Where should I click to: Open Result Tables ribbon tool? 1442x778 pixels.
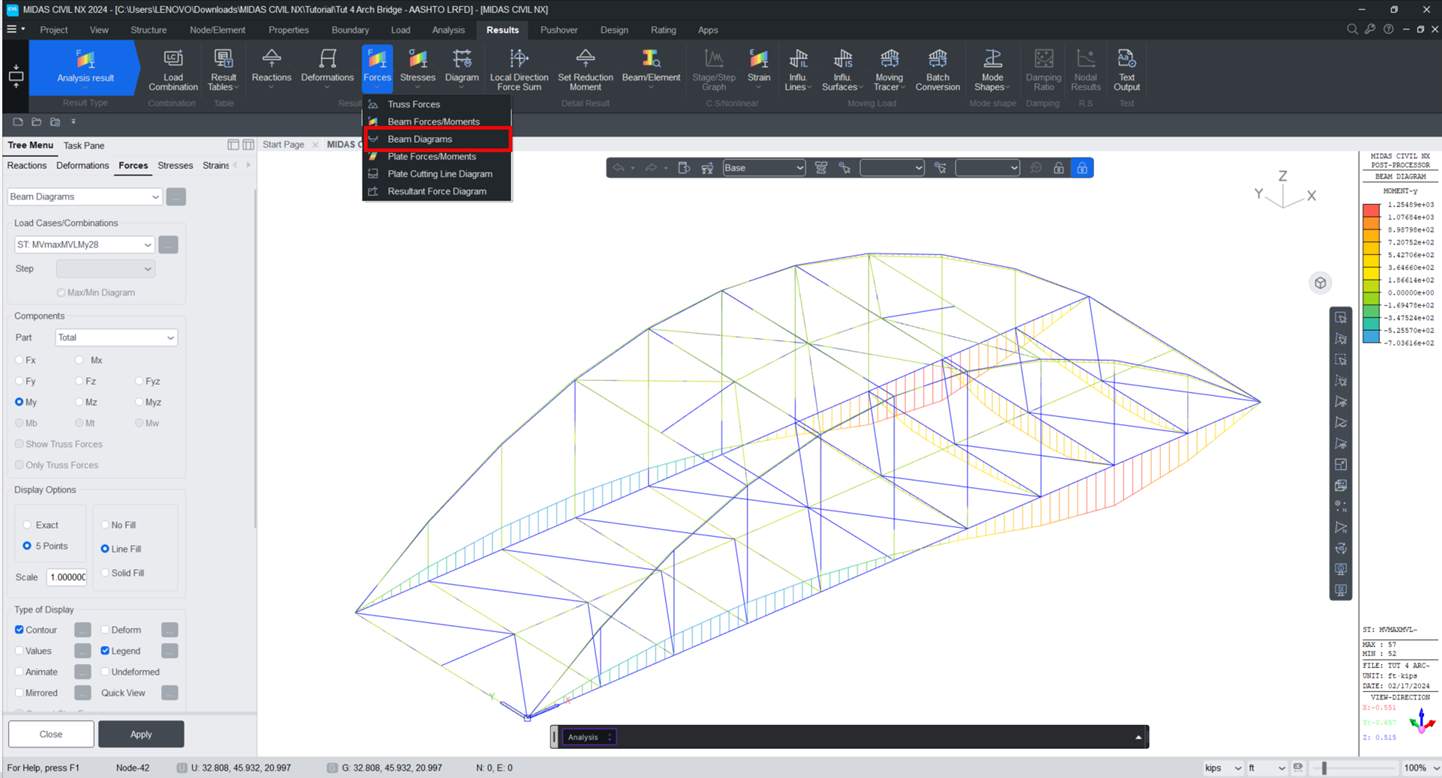(x=223, y=70)
